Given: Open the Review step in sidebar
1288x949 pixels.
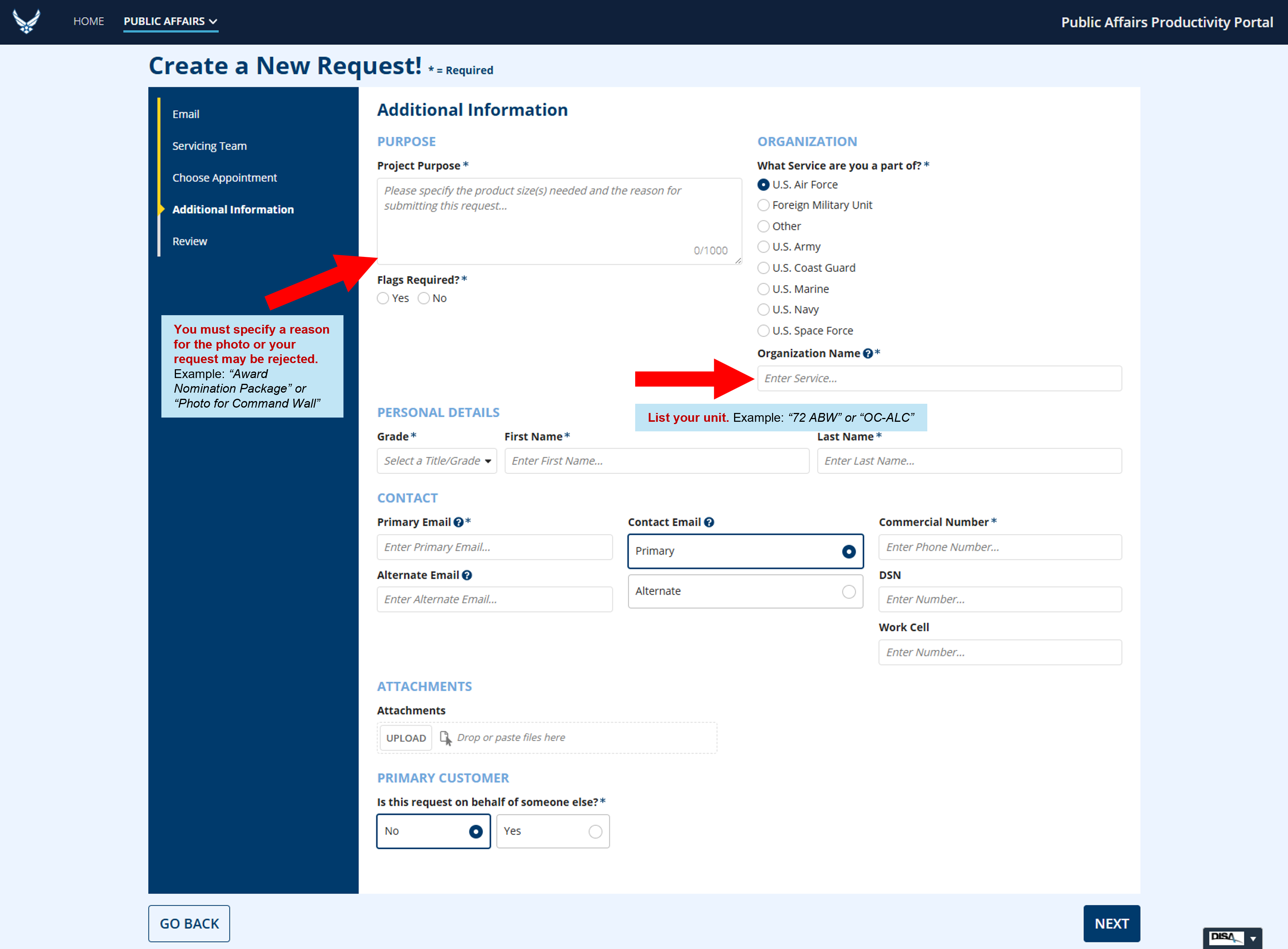Looking at the screenshot, I should coord(189,241).
